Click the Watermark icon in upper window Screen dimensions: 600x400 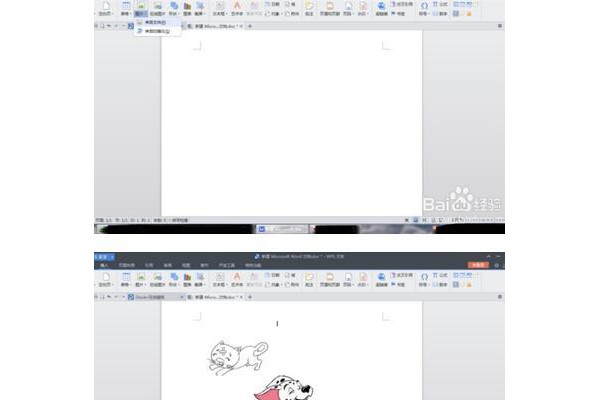pos(362,6)
